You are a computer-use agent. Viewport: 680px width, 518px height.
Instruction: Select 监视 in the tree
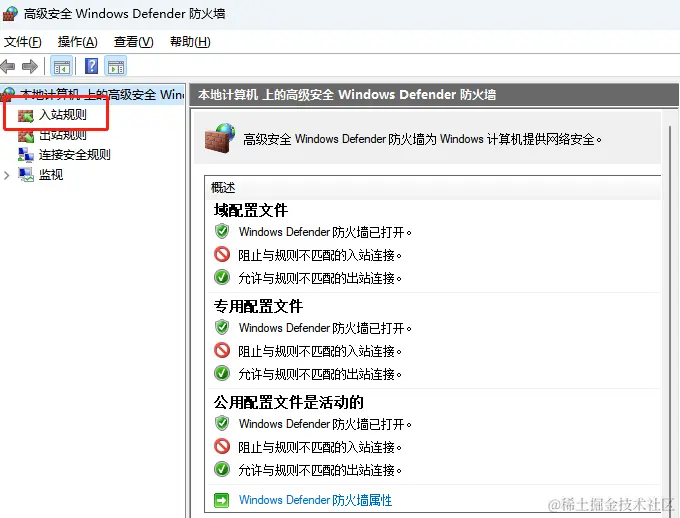[51, 175]
